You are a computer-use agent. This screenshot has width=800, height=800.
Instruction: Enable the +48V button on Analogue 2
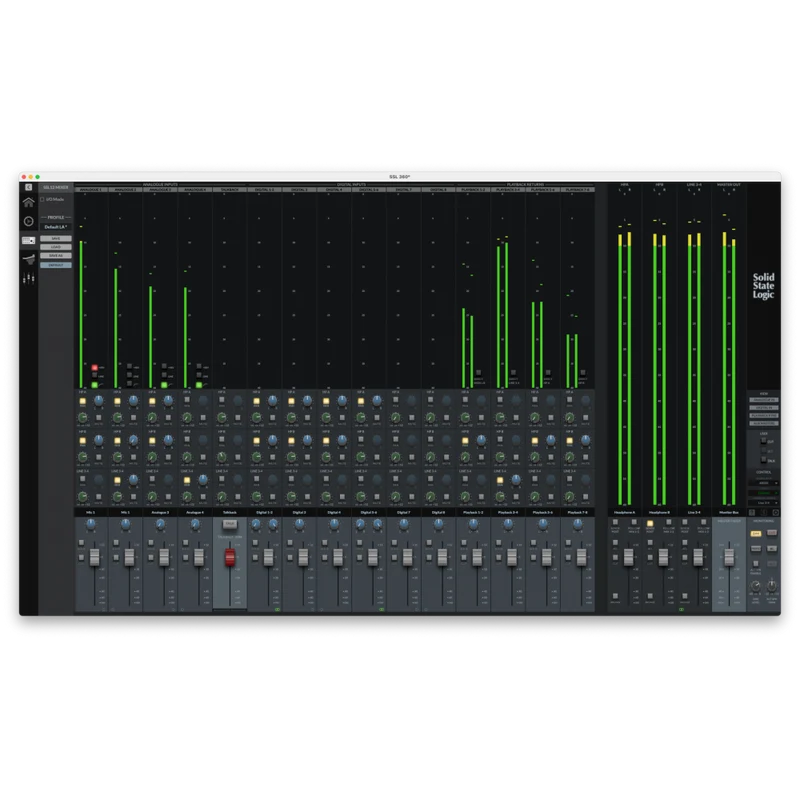click(x=130, y=367)
